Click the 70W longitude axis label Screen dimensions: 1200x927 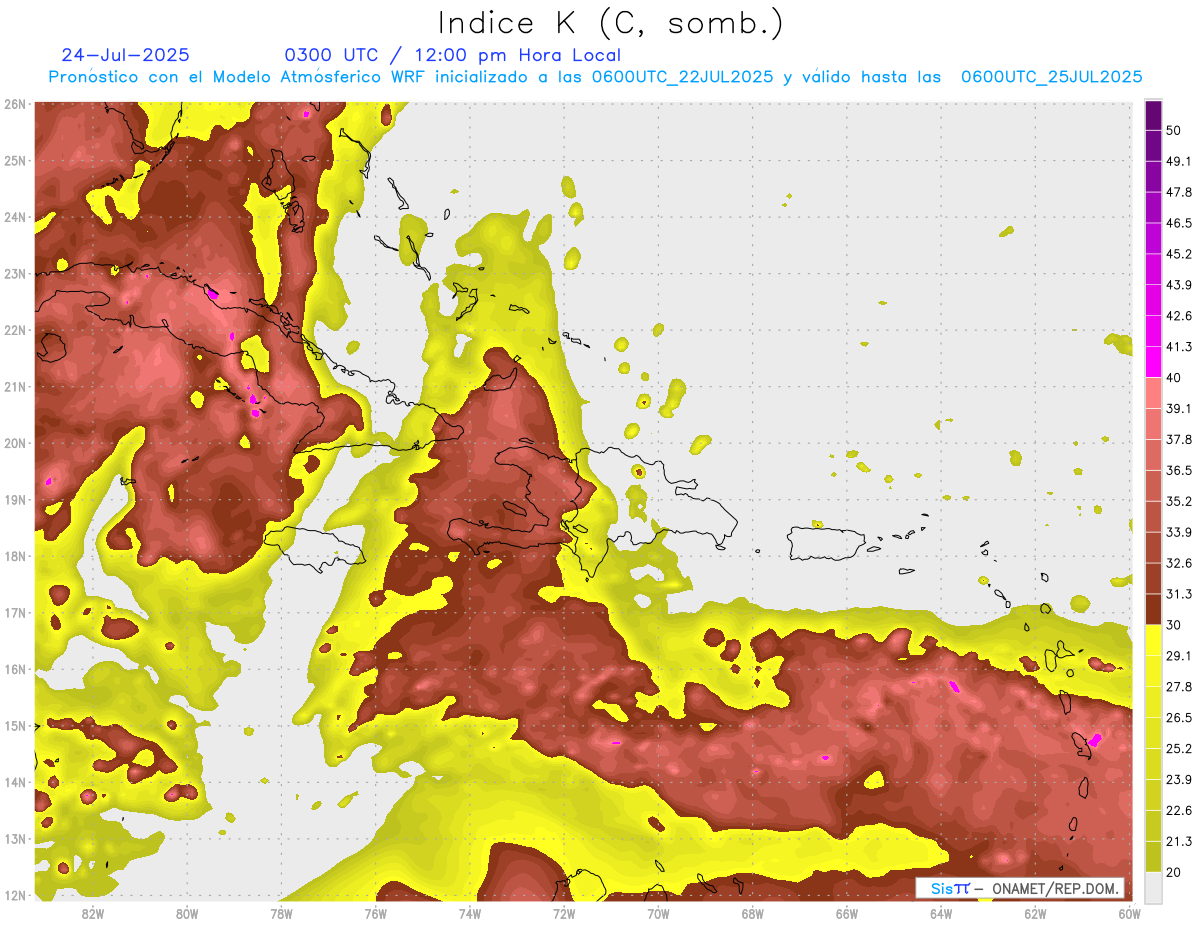click(x=658, y=913)
